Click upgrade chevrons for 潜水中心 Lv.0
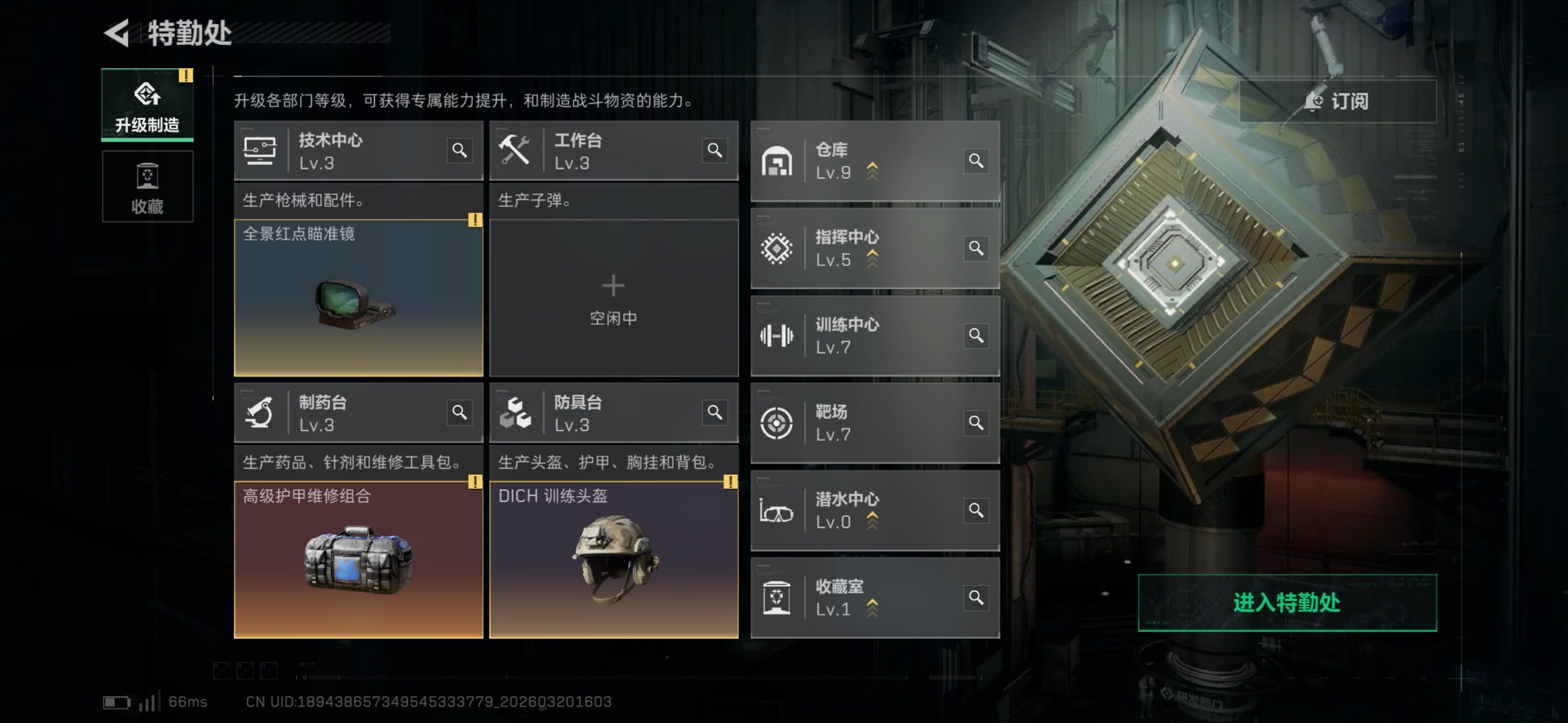 (x=872, y=521)
